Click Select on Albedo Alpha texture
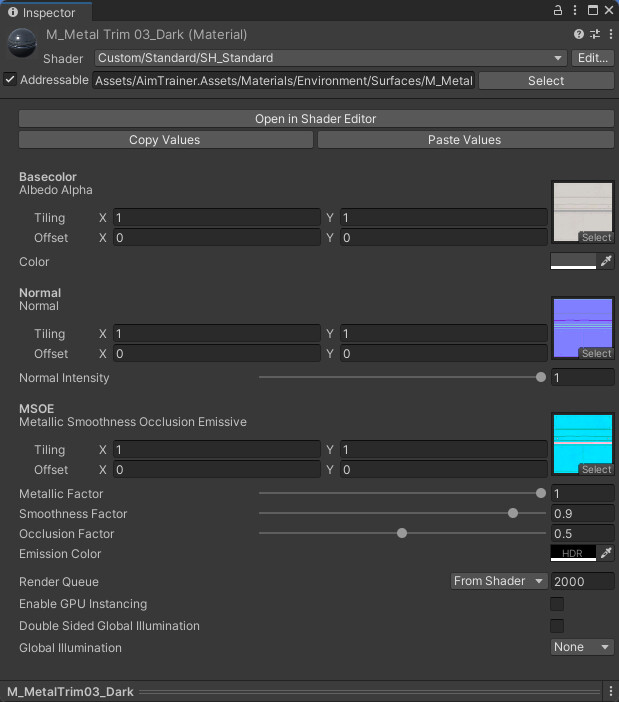 (x=596, y=237)
